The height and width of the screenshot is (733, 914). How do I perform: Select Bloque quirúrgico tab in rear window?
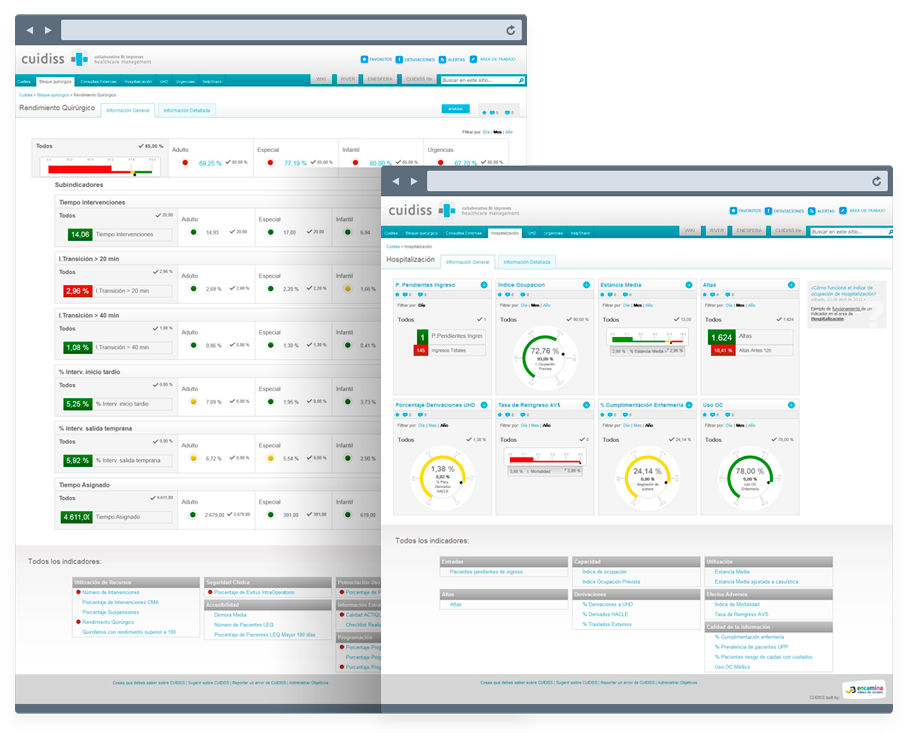coord(55,82)
